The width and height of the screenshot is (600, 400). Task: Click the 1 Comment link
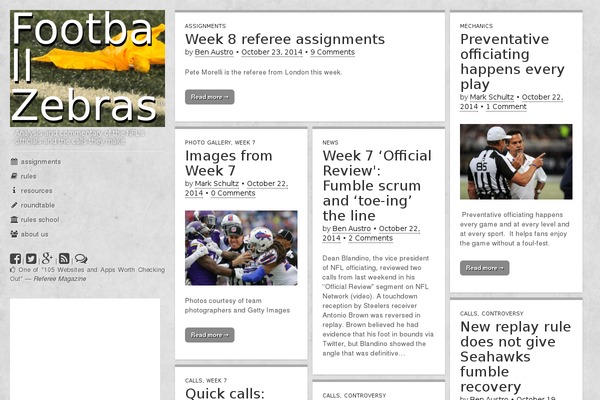coord(506,107)
